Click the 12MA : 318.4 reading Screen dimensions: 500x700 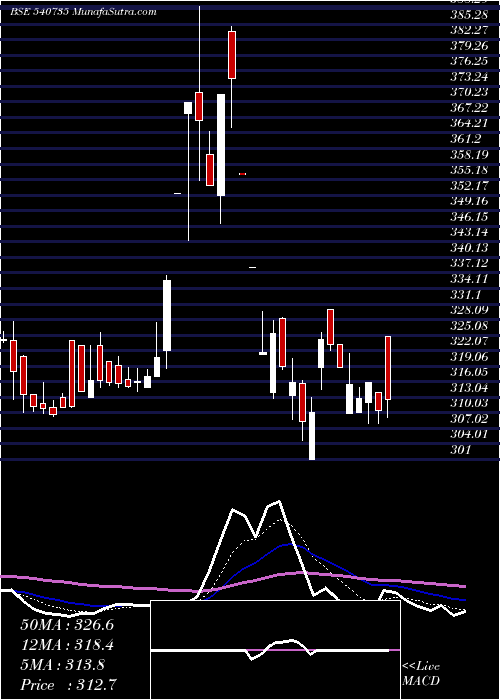pos(67,645)
